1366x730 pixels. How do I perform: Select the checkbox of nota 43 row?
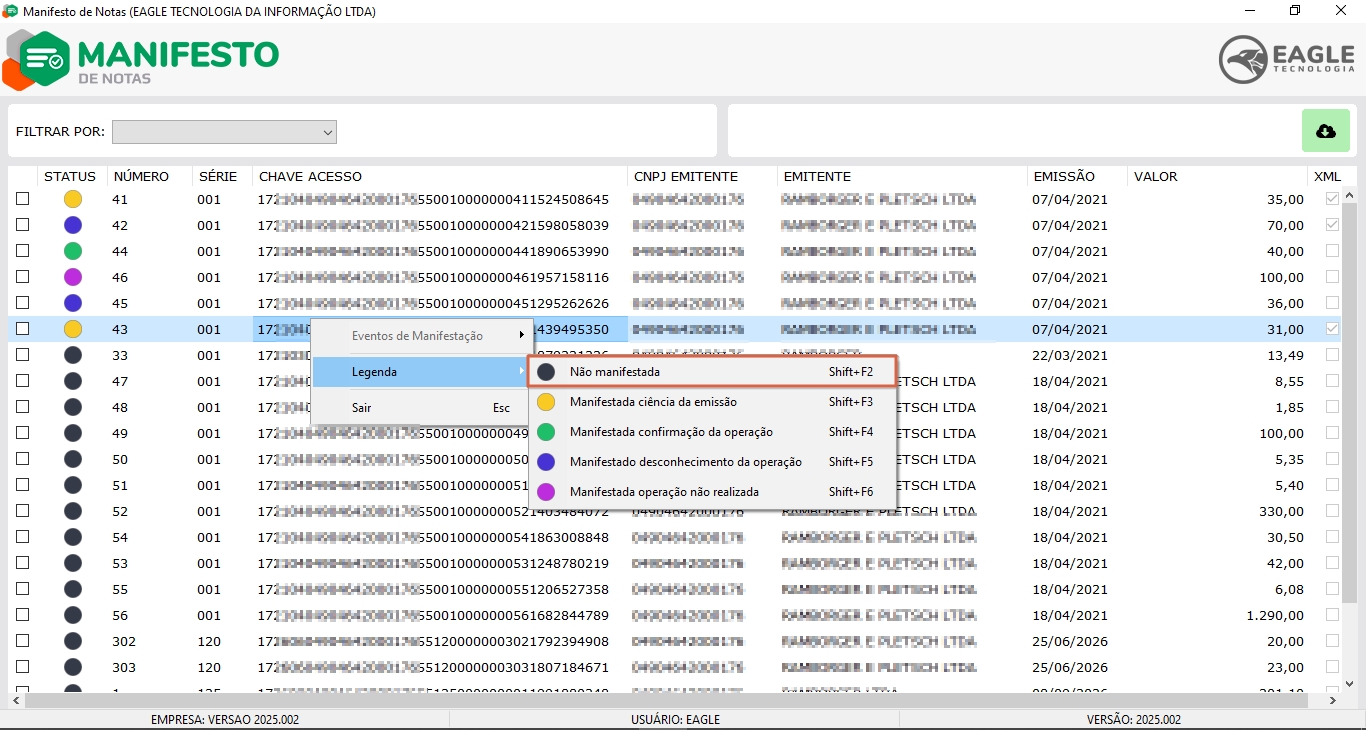point(22,329)
